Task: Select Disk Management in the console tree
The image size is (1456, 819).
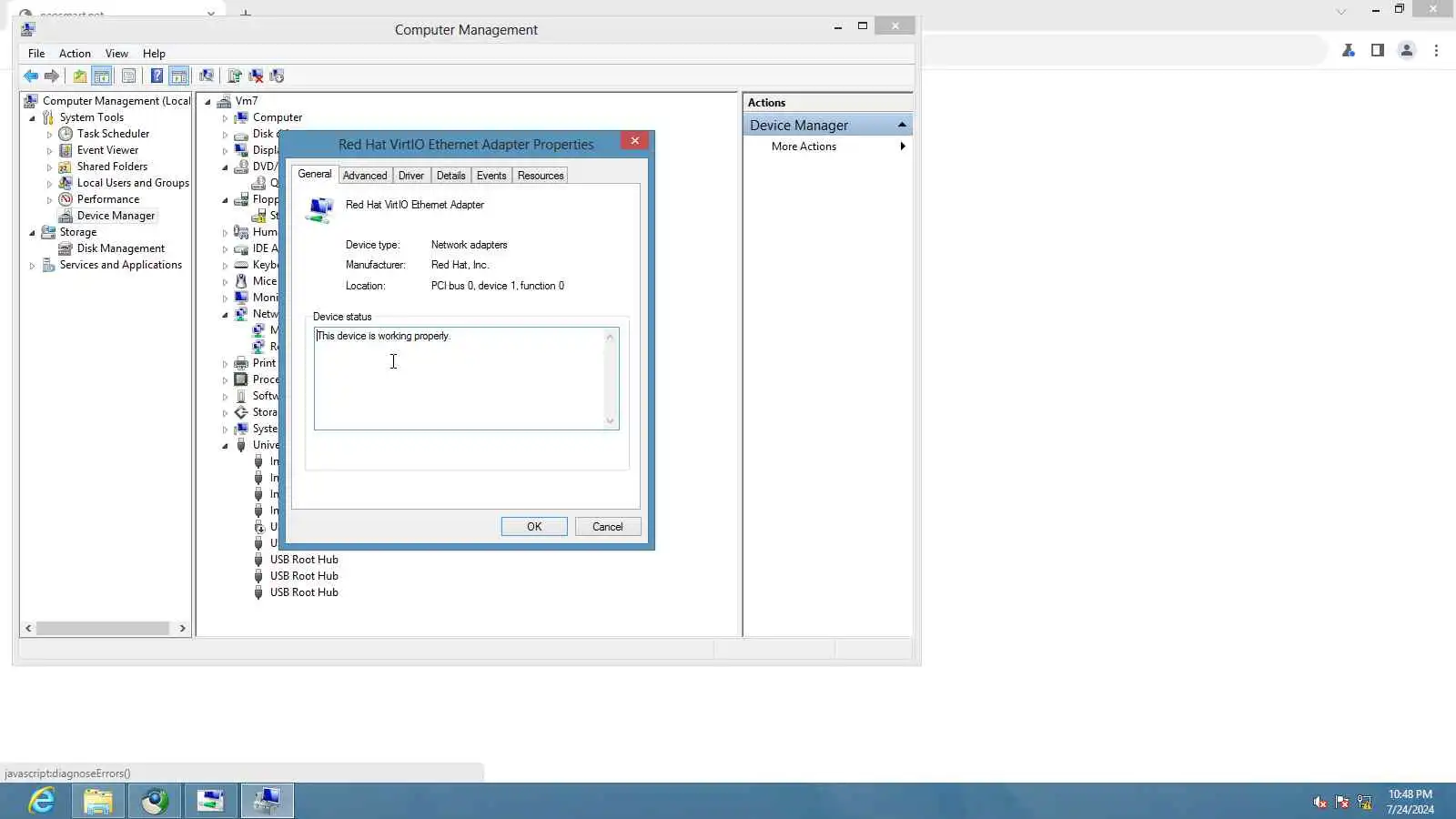Action: point(121,248)
